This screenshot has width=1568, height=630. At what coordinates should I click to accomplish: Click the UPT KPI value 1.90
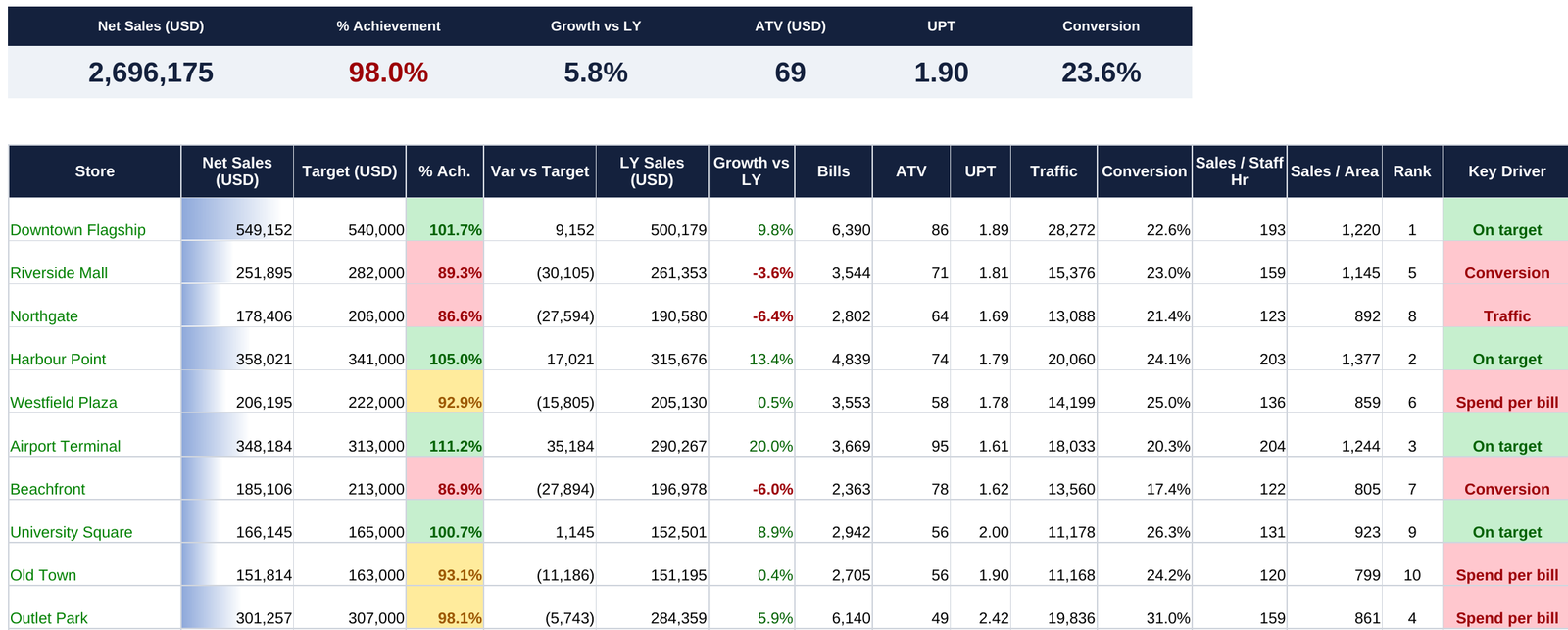942,73
